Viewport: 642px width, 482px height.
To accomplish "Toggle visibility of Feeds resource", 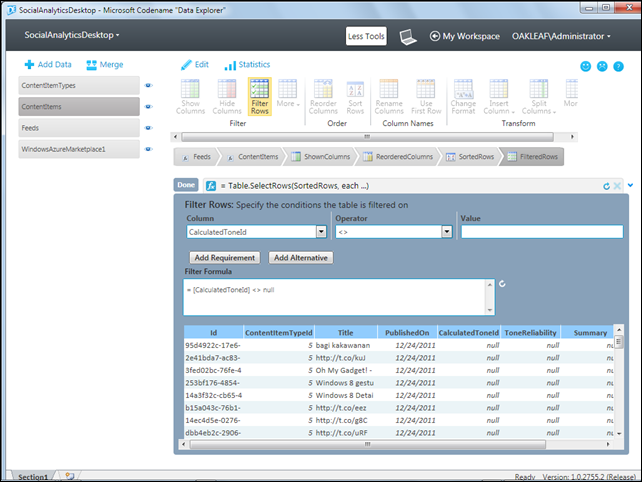I will point(149,128).
